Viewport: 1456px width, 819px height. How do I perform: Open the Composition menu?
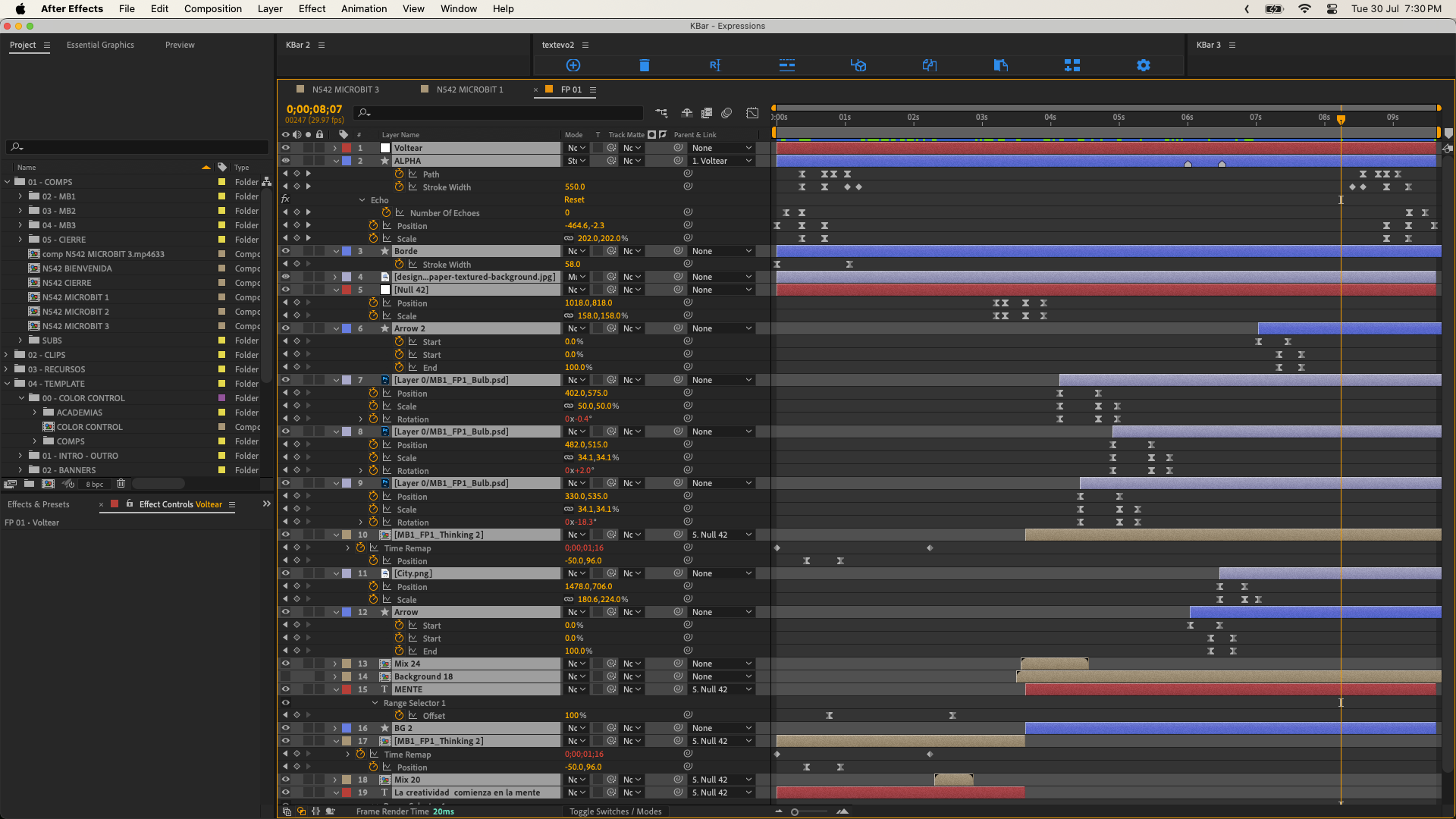tap(212, 8)
